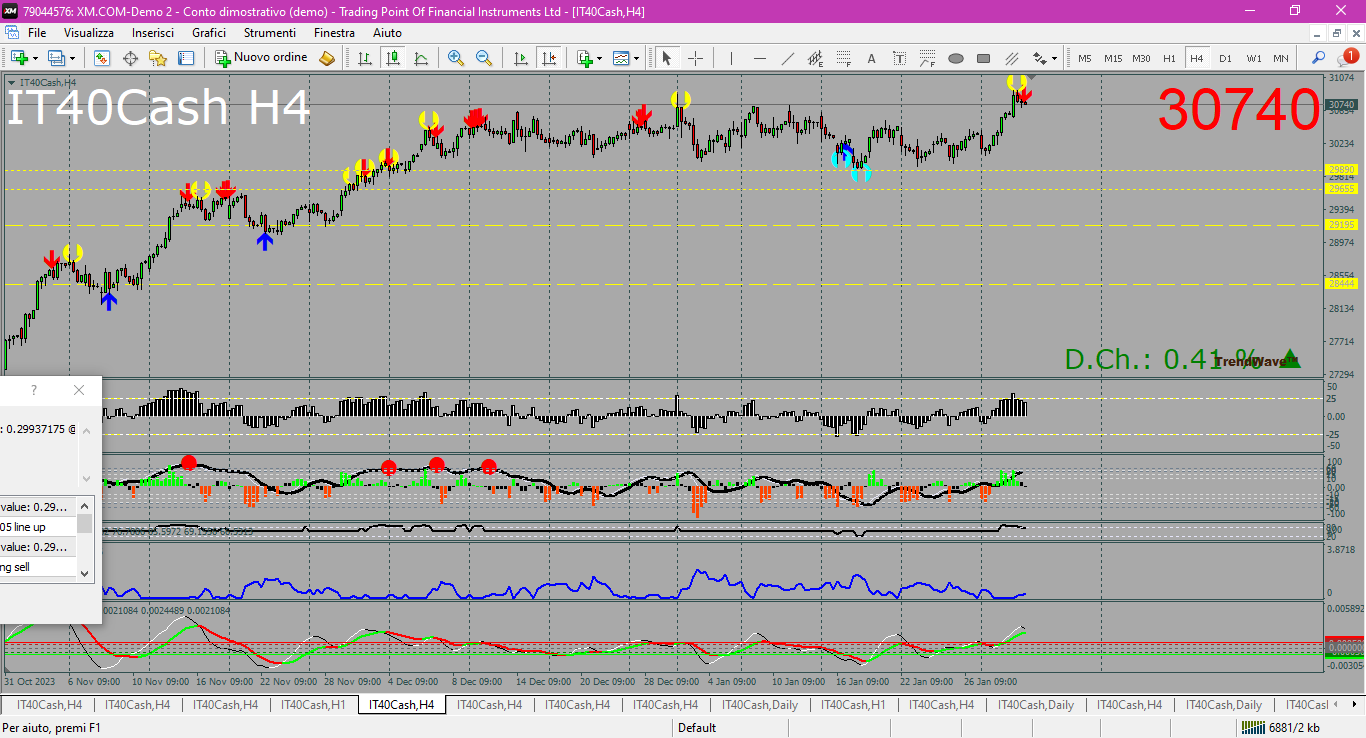This screenshot has width=1366, height=738.
Task: Set timeframe to MN
Action: [1281, 58]
